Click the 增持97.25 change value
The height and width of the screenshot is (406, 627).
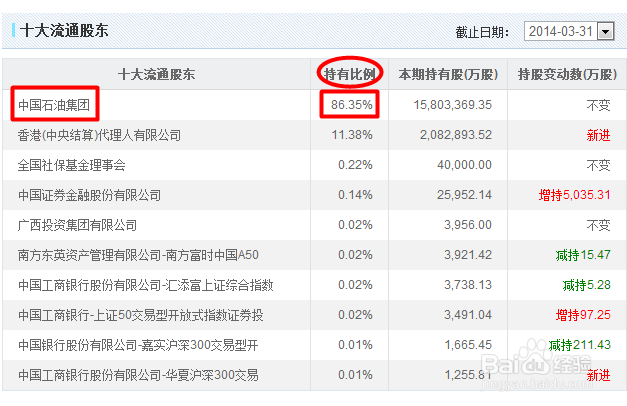[583, 315]
